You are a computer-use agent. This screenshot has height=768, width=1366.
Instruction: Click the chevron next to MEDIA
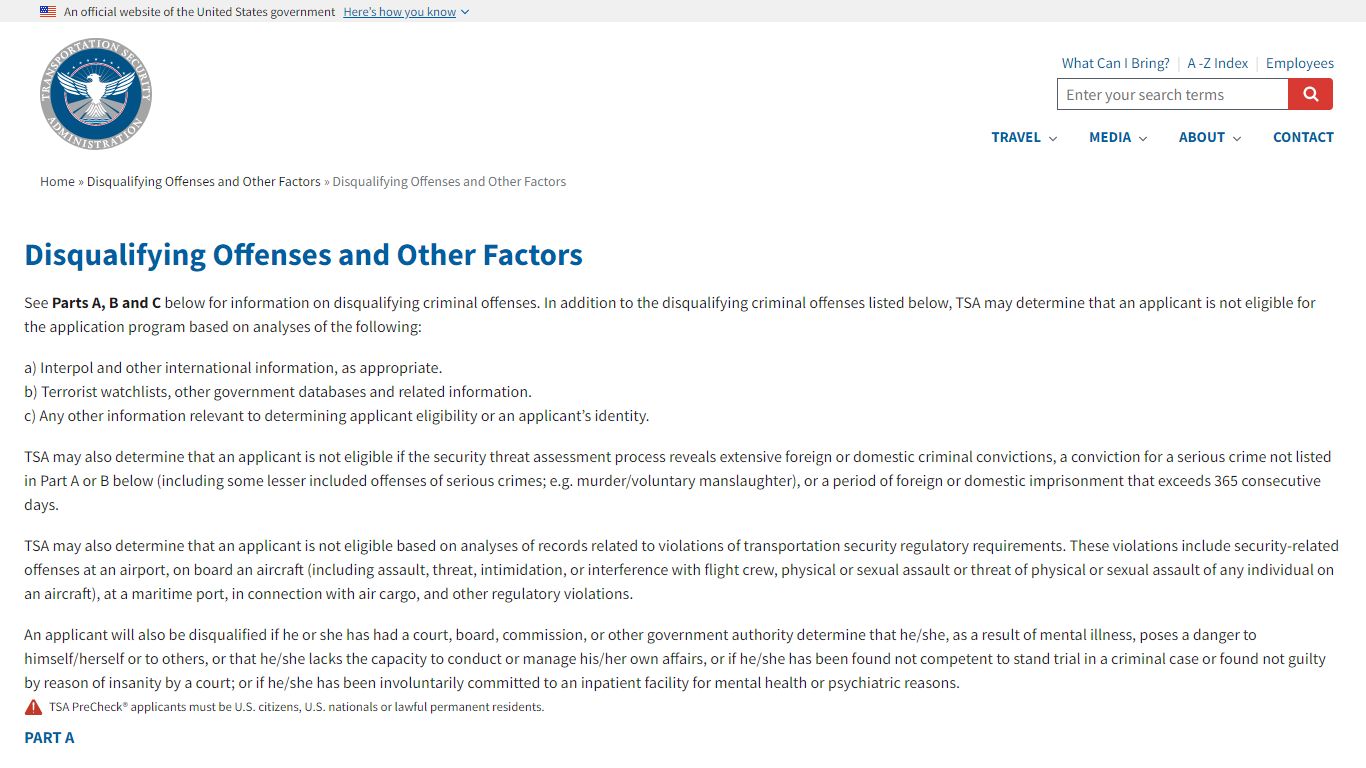pyautogui.click(x=1143, y=138)
